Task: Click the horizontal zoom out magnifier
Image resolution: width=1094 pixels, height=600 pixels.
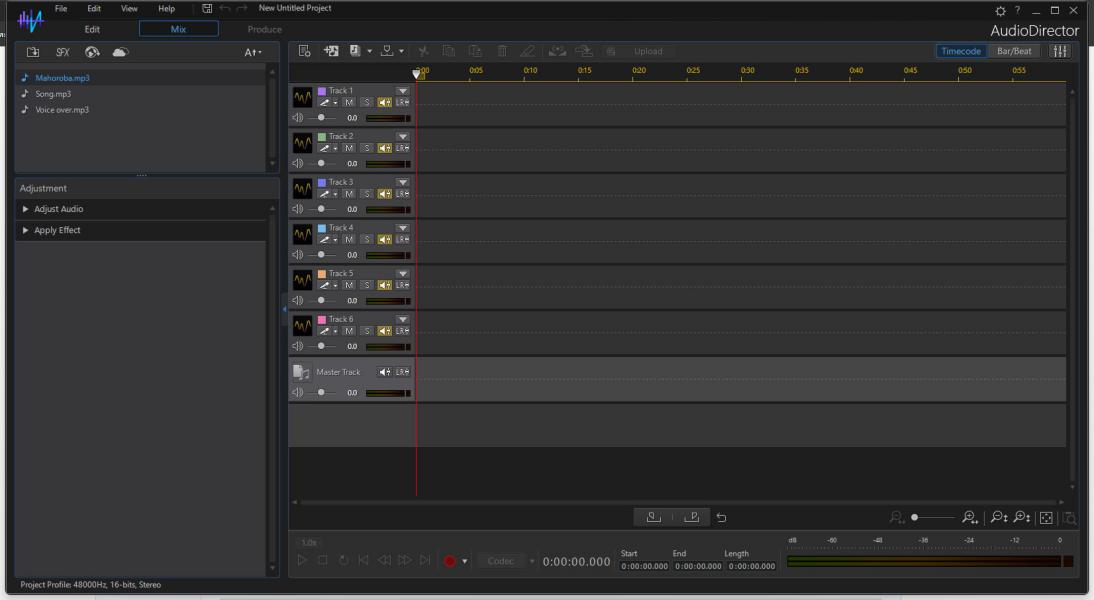Action: 897,518
